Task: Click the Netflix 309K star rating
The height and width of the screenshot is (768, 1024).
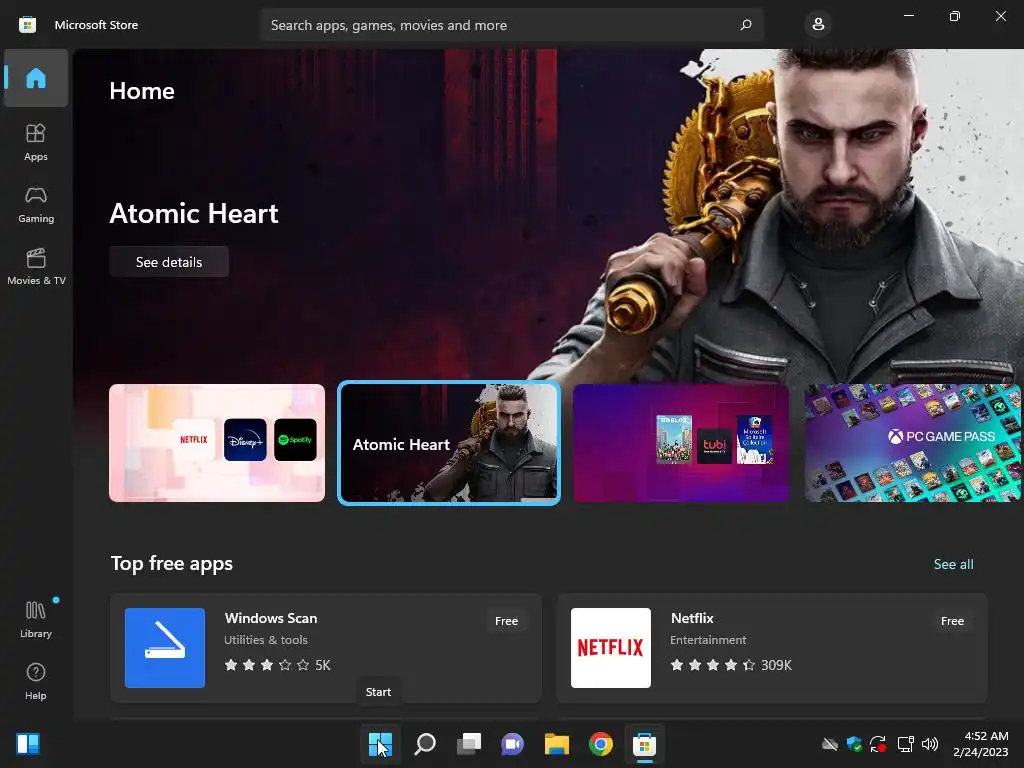Action: [731, 665]
